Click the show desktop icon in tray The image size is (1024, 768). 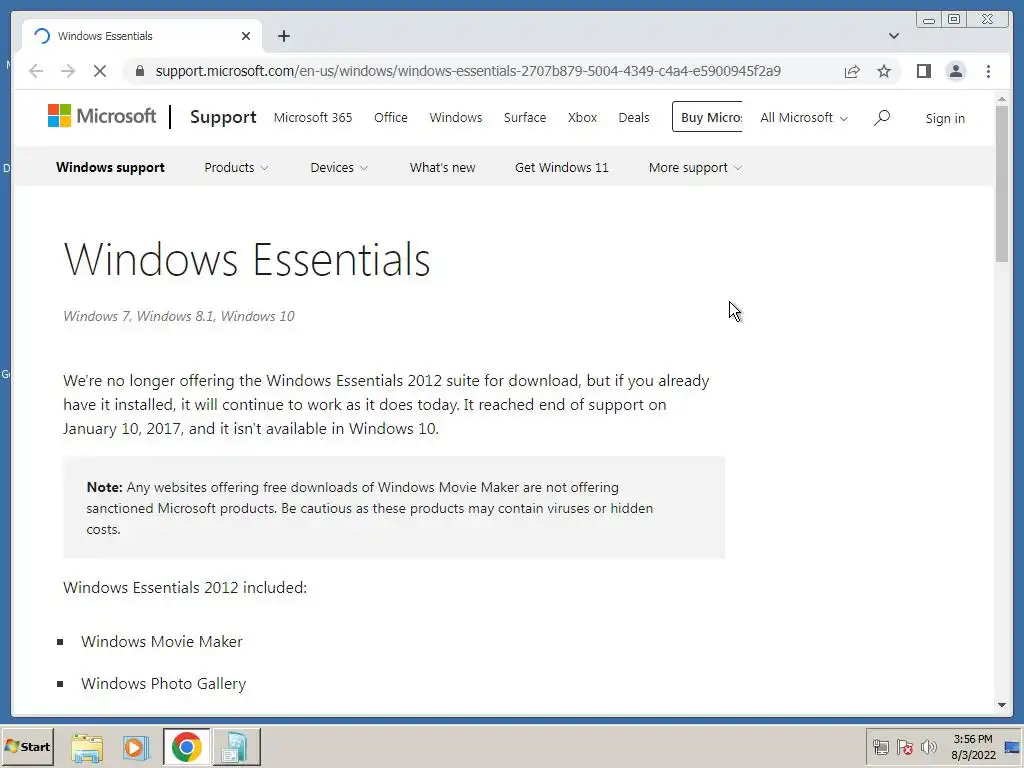pyautogui.click(x=1013, y=747)
